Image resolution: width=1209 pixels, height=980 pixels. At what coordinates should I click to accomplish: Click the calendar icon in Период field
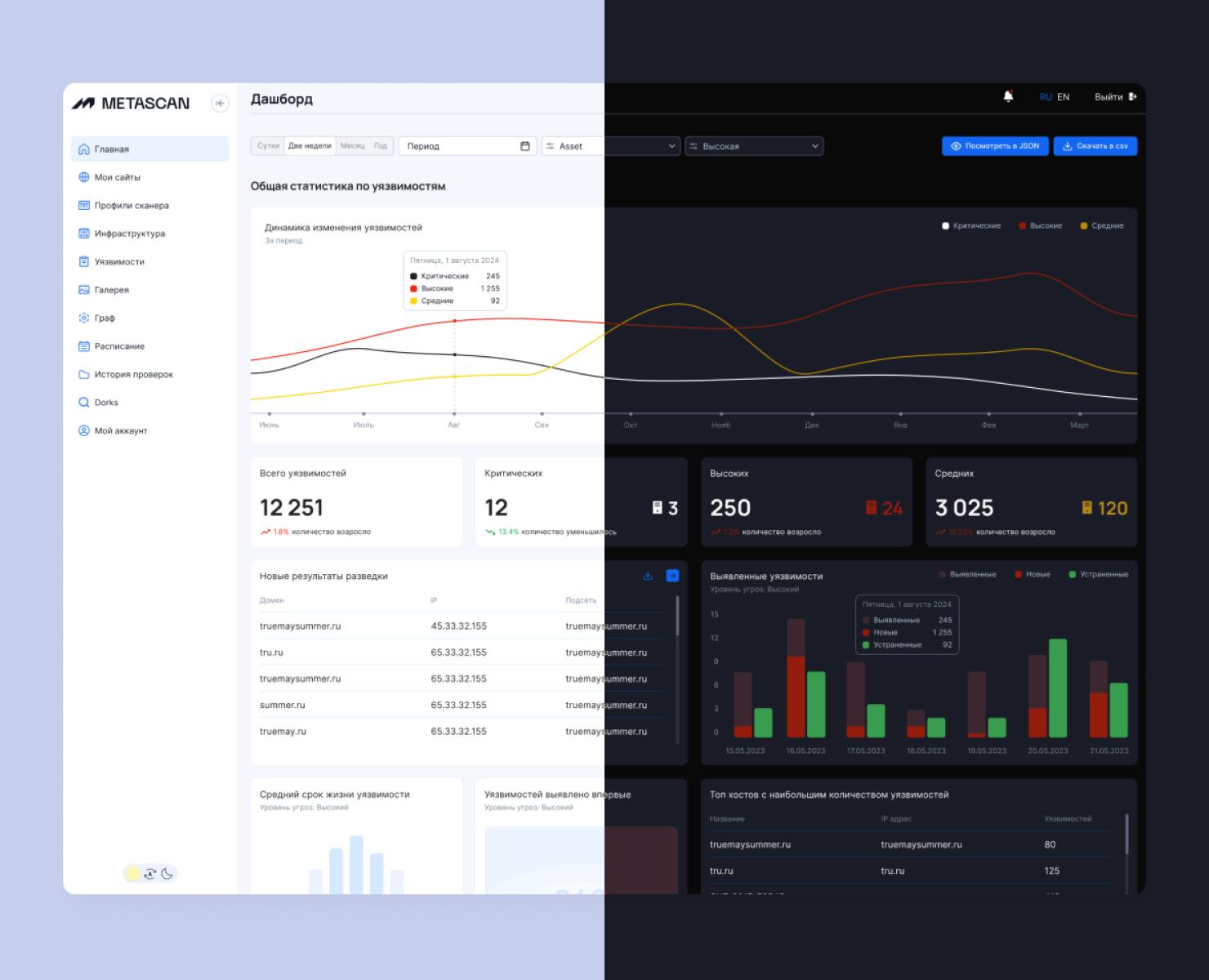tap(525, 146)
